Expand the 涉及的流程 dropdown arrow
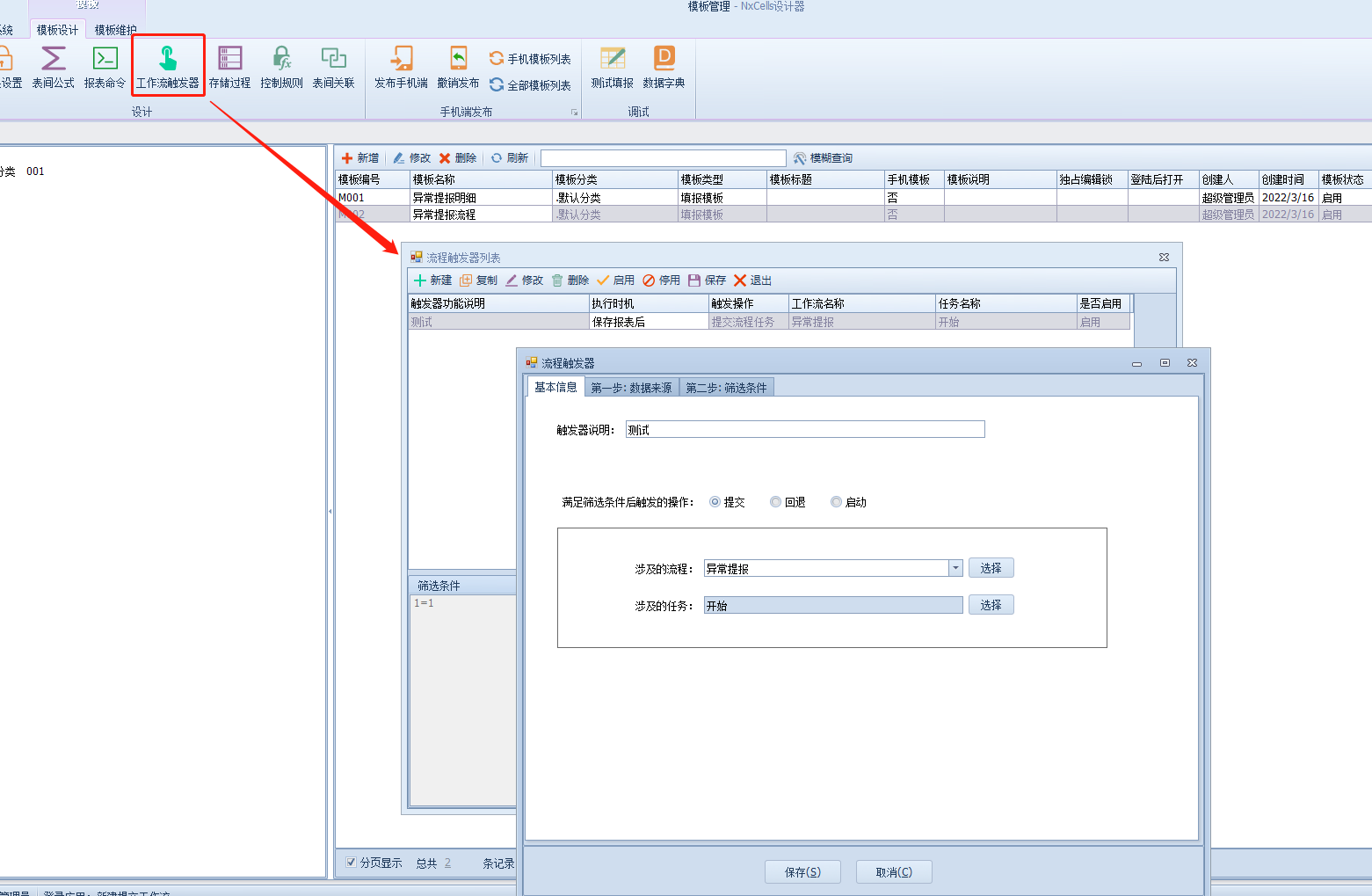This screenshot has height=896, width=1372. (x=955, y=568)
